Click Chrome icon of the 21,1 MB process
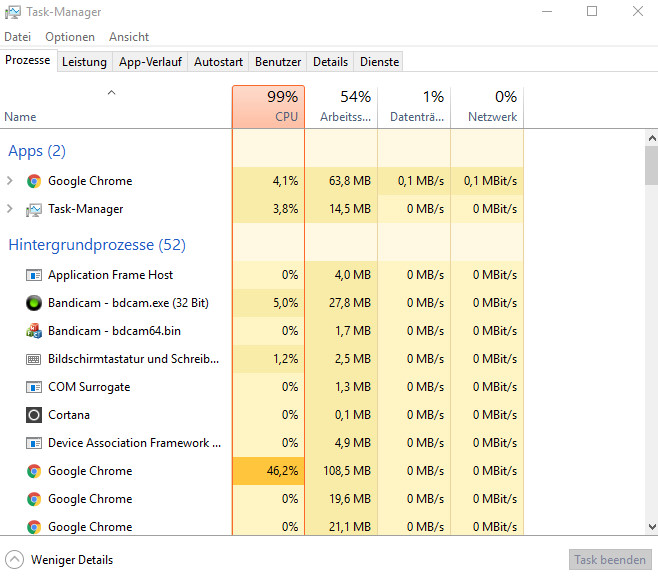Image resolution: width=658 pixels, height=582 pixels. coord(34,527)
